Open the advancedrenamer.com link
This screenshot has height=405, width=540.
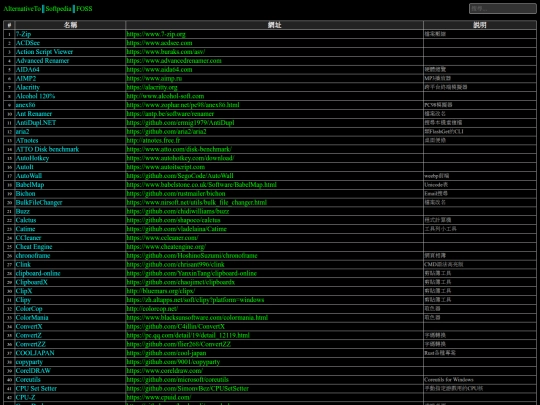coord(174,61)
